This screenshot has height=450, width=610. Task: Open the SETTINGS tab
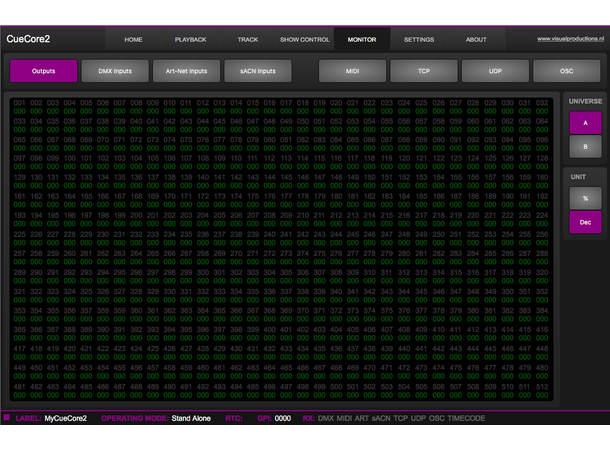pyautogui.click(x=419, y=39)
